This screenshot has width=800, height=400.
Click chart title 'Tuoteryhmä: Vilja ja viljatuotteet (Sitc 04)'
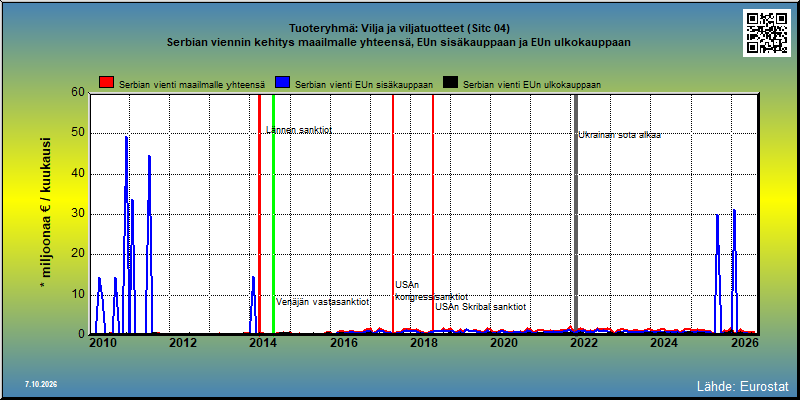(x=399, y=28)
